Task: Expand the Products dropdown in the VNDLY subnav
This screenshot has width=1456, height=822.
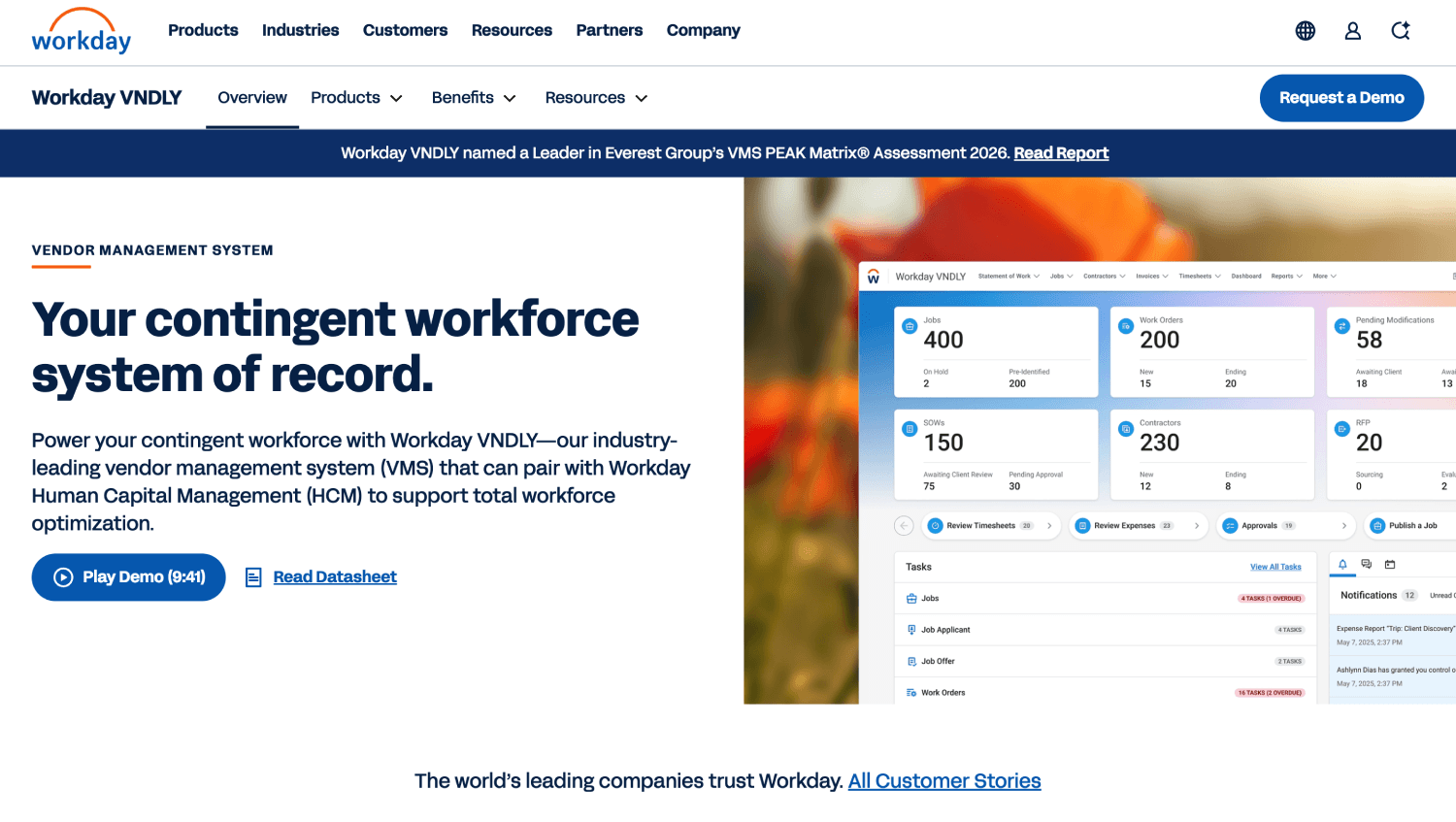Action: (356, 98)
